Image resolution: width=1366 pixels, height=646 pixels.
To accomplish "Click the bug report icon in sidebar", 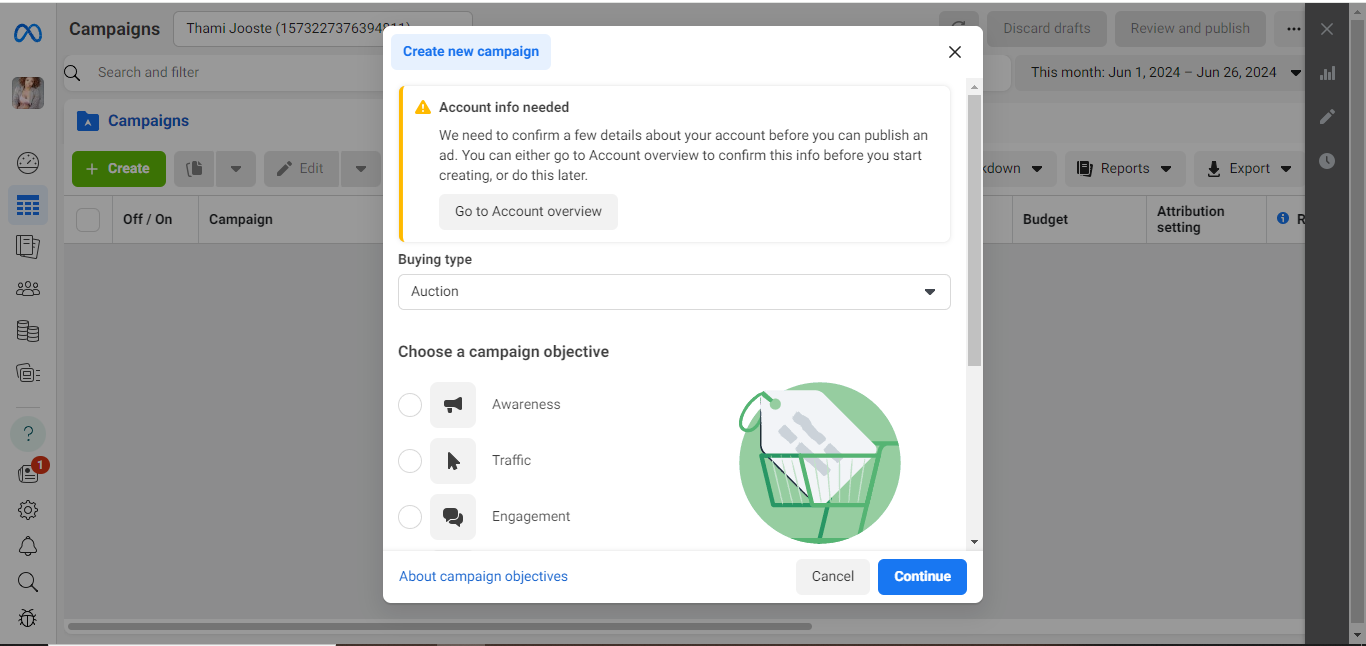I will pos(28,618).
